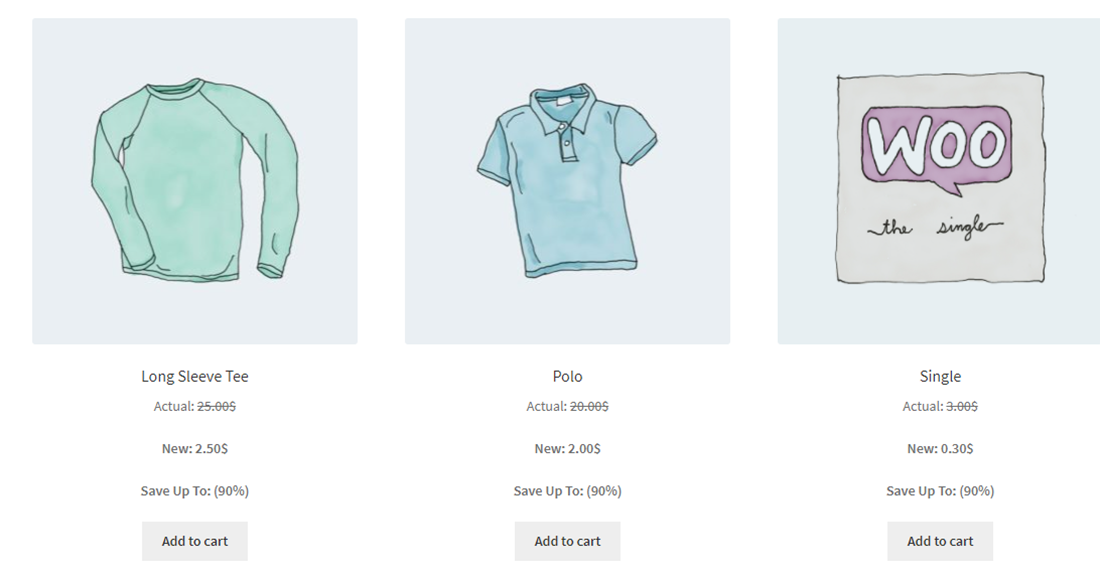1100x574 pixels.
Task: Click the struck-through 20.00$ actual price
Action: tap(589, 406)
